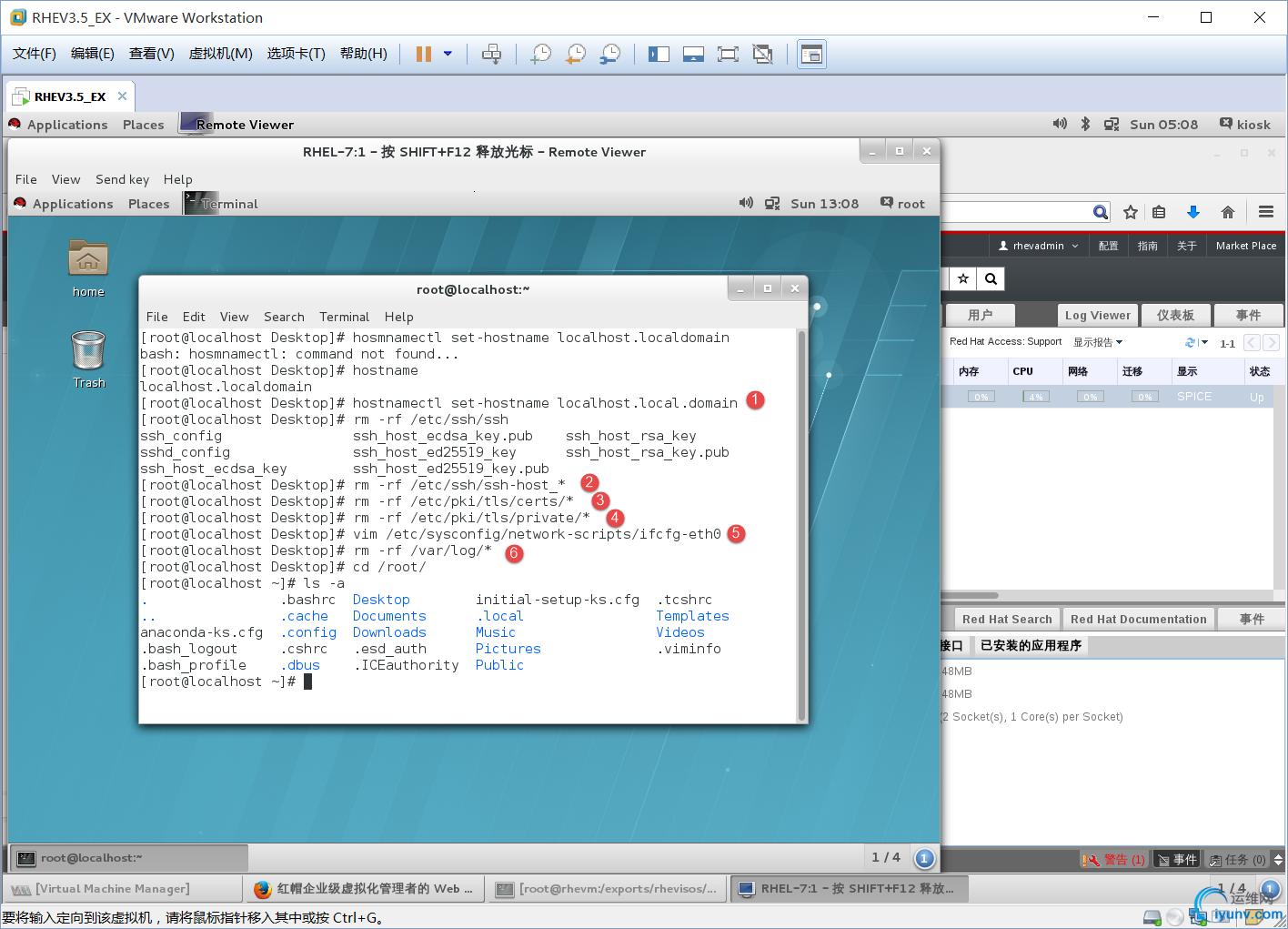Go to next page arrow in RHEV grid
Viewport: 1288px width, 929px height.
tap(1272, 343)
